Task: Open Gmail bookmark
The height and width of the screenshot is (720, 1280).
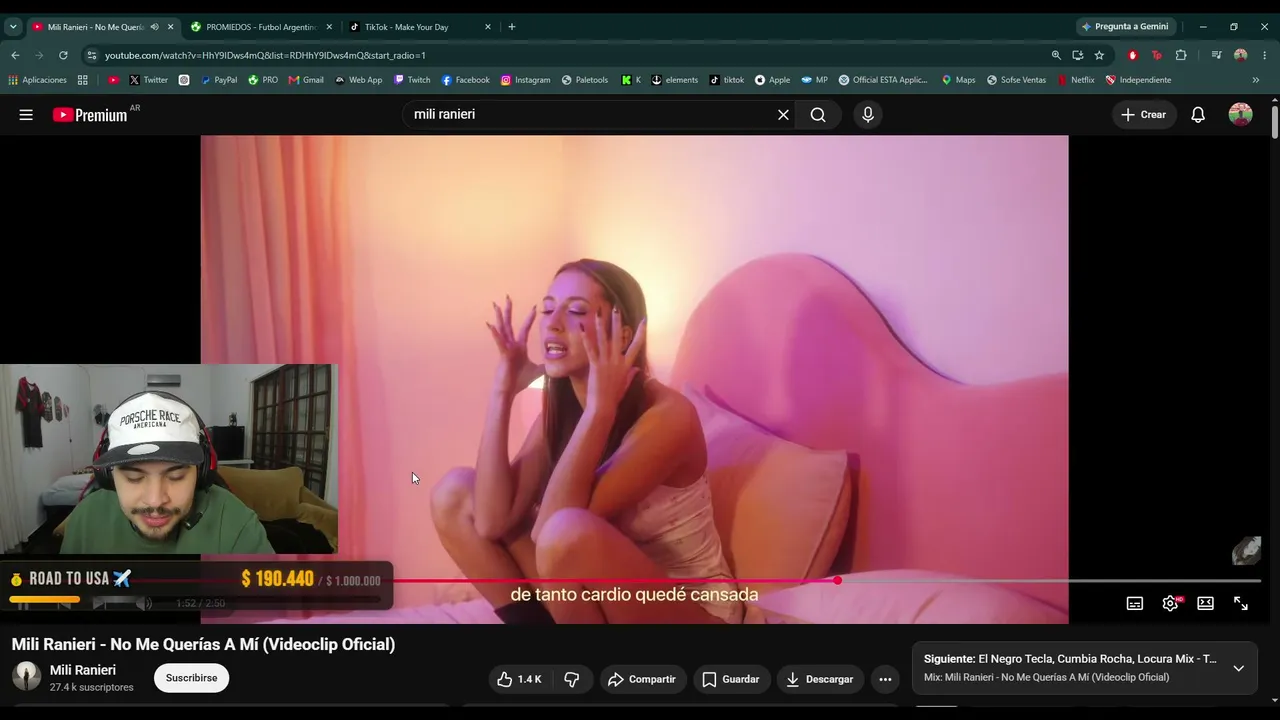Action: [x=306, y=80]
